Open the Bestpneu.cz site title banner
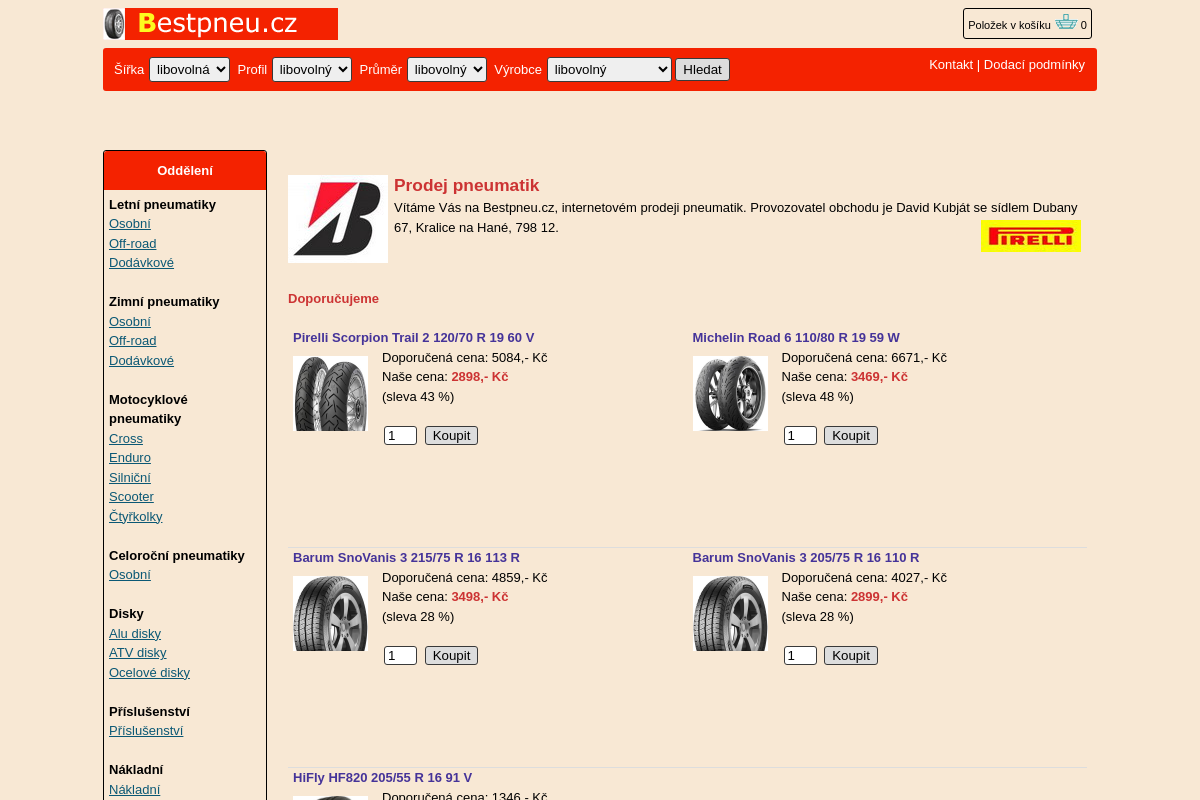Viewport: 1200px width, 800px height. [x=231, y=24]
